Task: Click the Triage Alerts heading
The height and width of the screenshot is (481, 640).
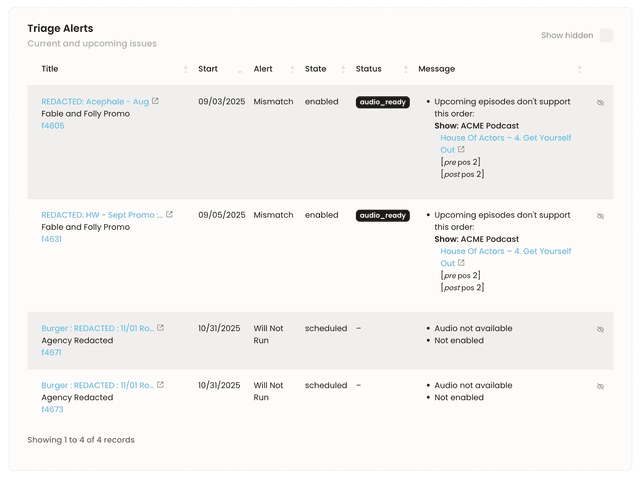Action: (60, 29)
